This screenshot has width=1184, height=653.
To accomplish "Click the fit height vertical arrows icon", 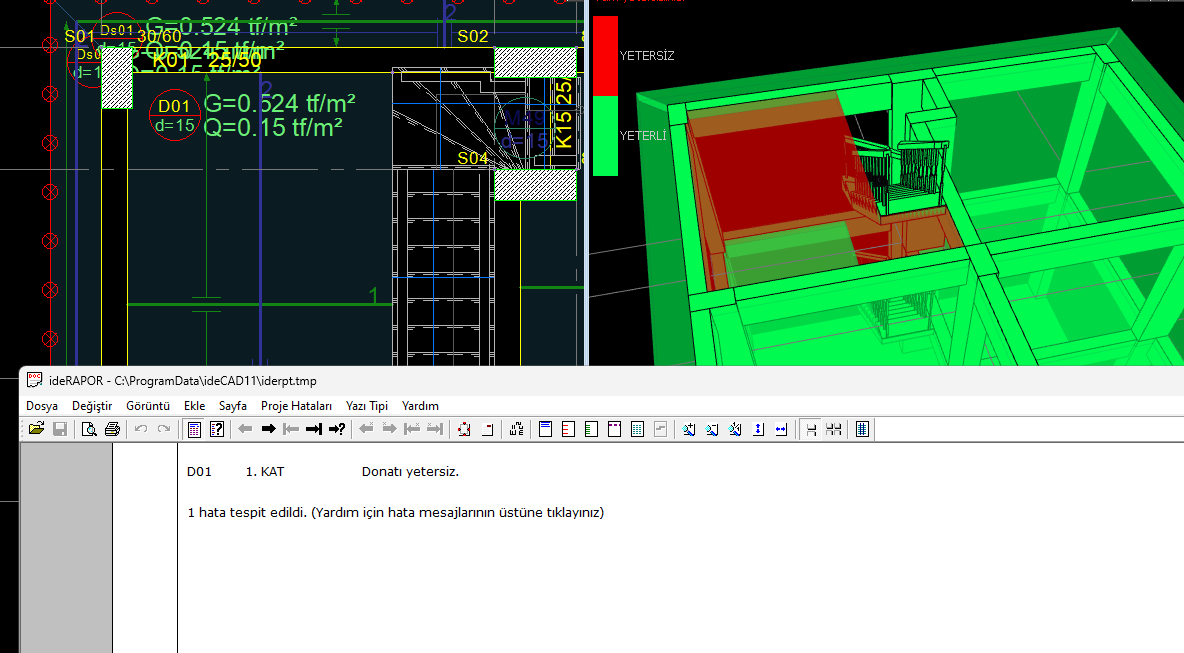I will click(x=758, y=429).
